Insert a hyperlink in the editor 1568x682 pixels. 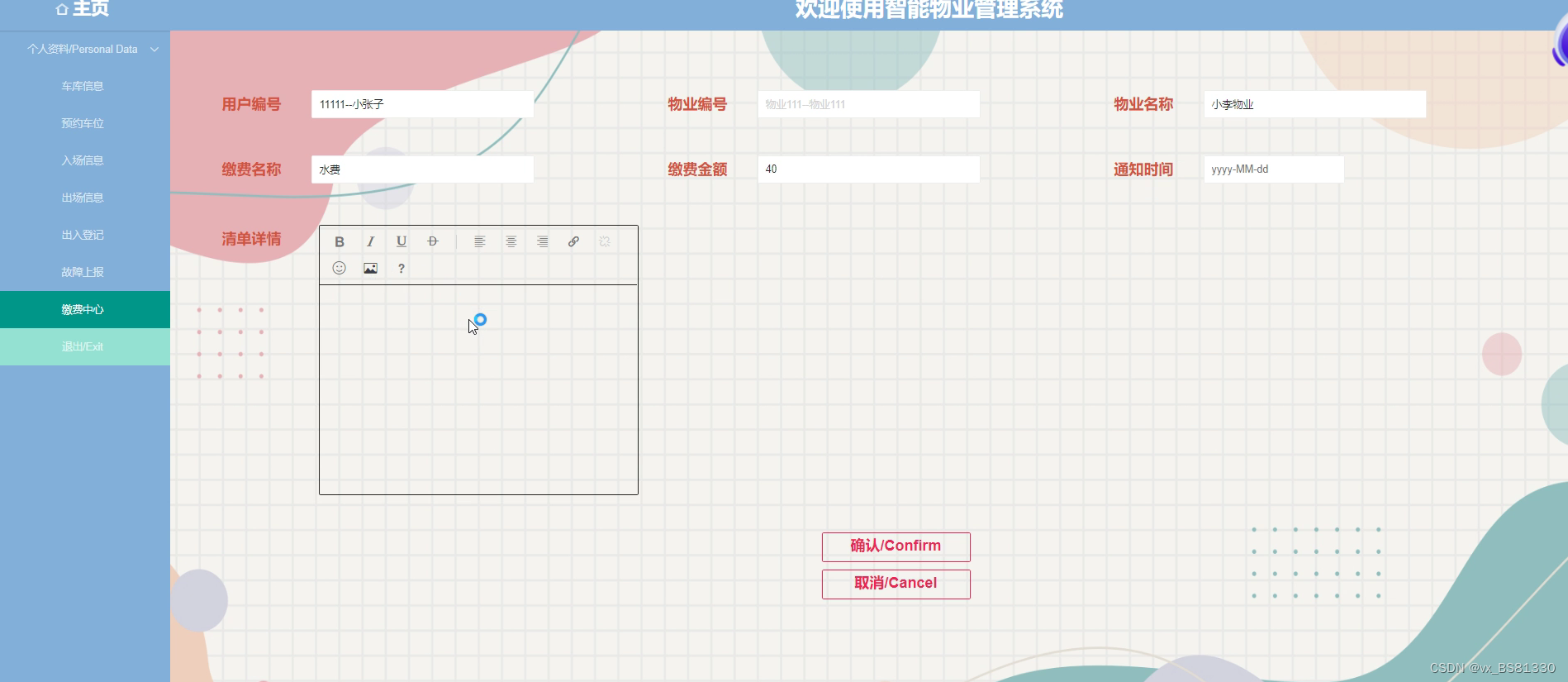point(573,241)
